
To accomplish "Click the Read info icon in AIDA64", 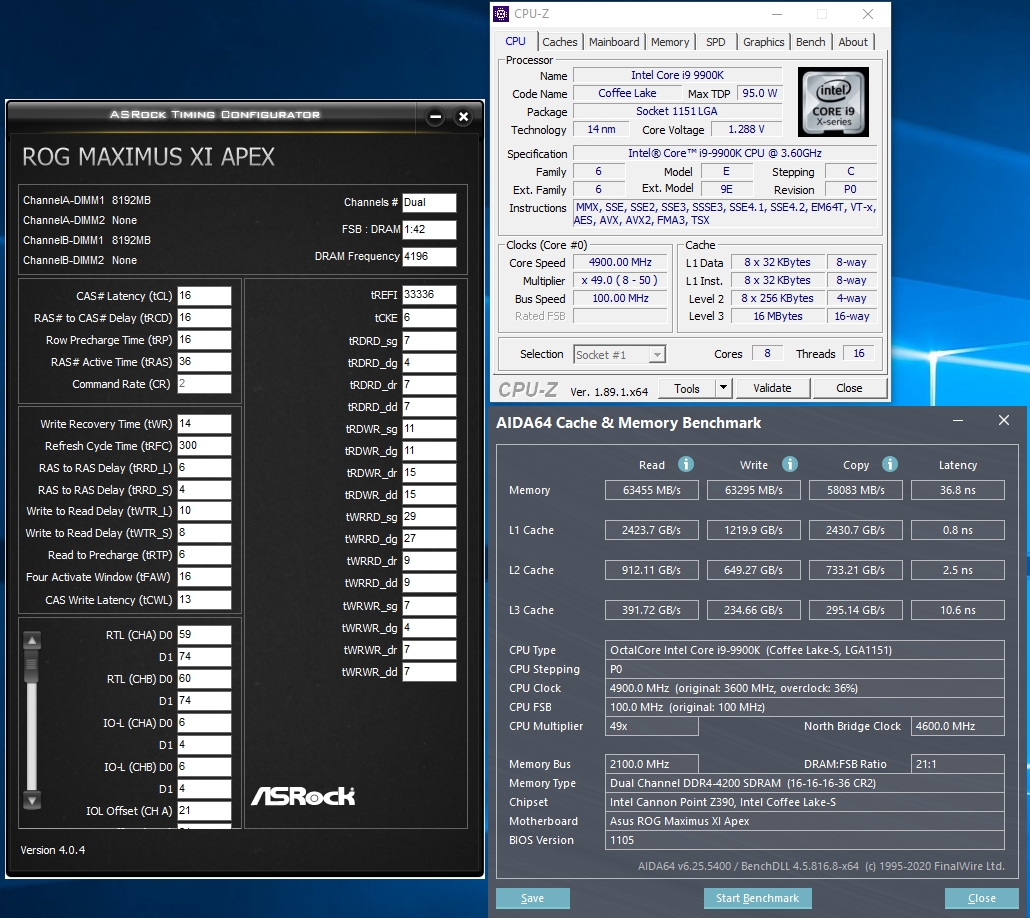I will [686, 465].
